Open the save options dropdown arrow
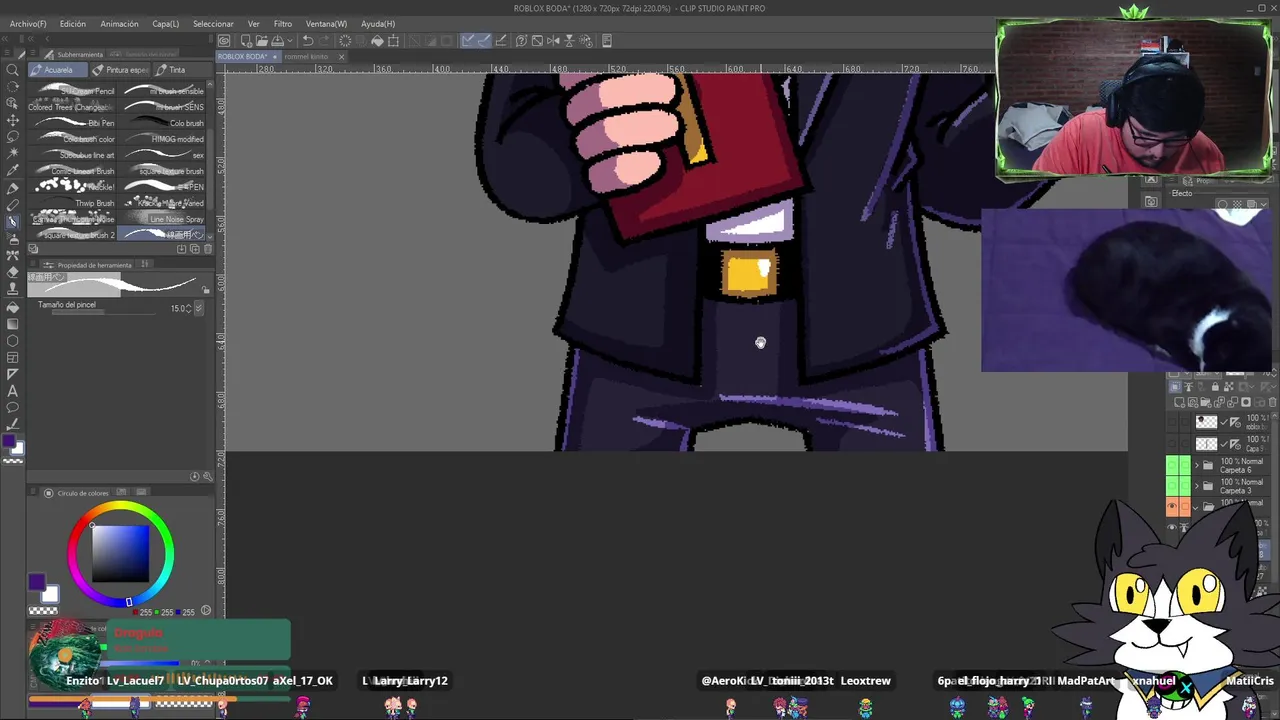1280x720 pixels. coord(291,41)
